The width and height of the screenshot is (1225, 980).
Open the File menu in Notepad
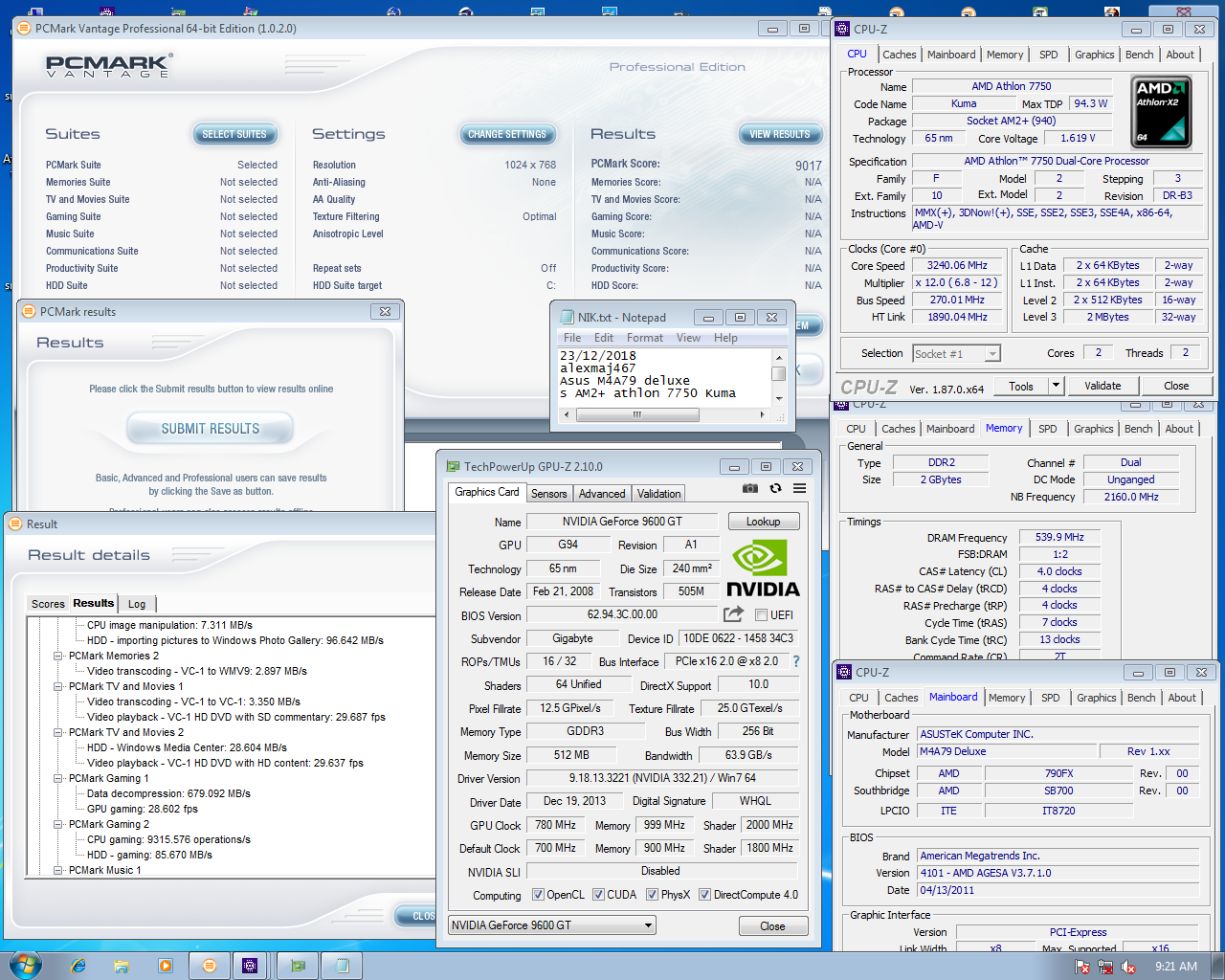pos(572,338)
